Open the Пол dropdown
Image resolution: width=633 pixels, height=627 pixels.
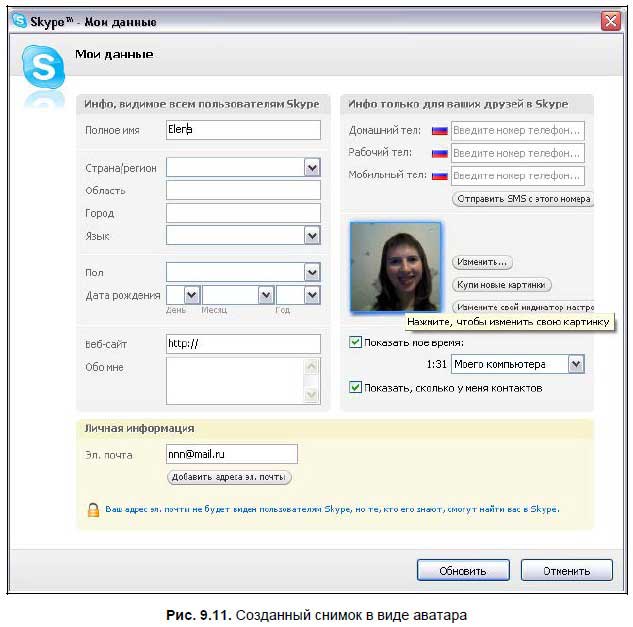(312, 272)
